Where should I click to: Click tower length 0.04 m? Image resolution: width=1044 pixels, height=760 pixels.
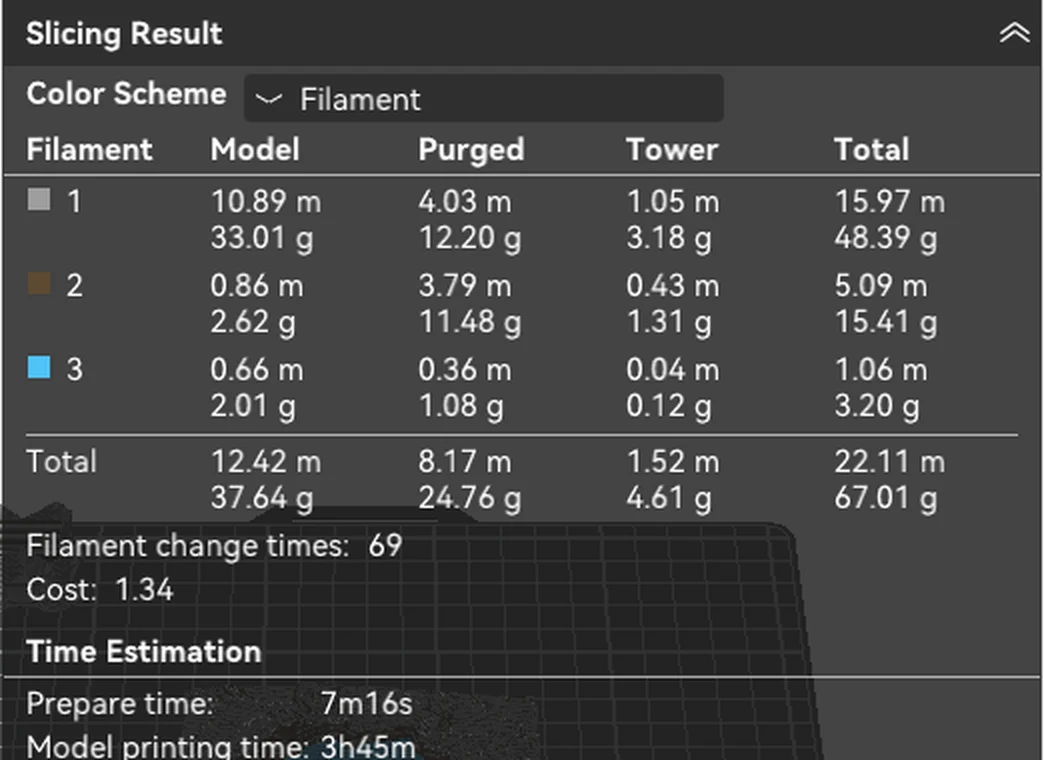point(672,370)
